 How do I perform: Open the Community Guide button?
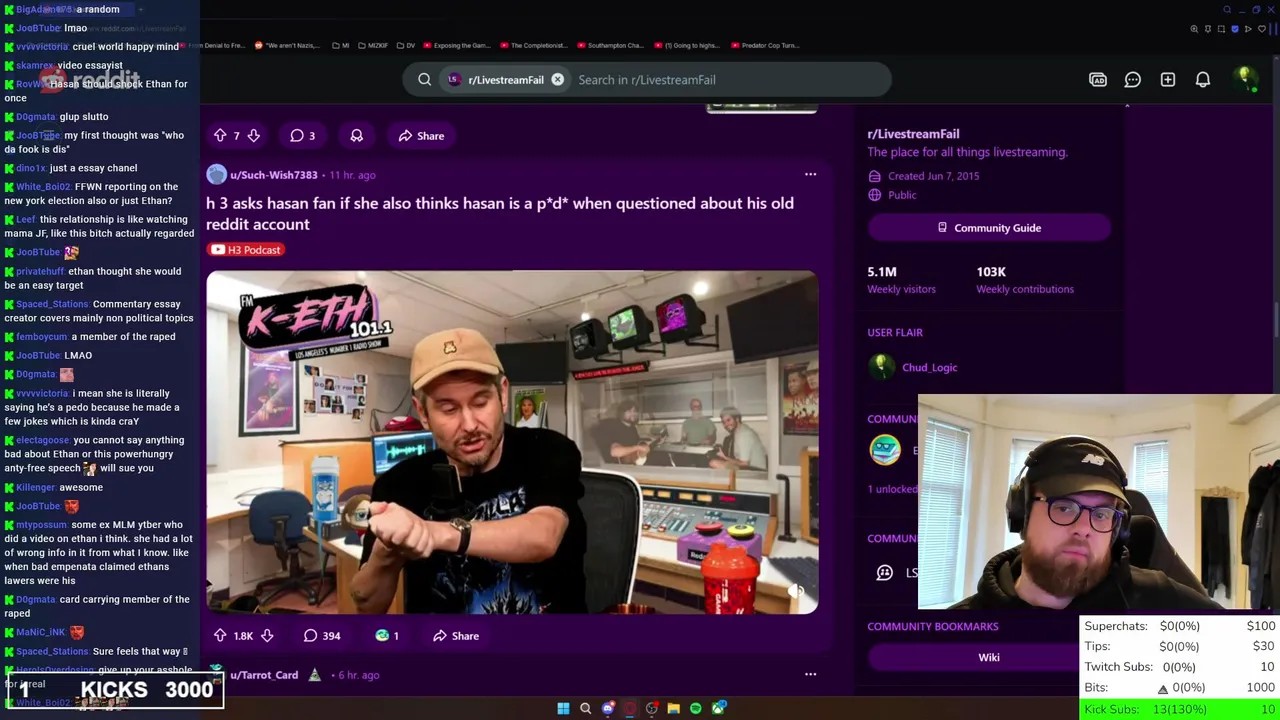pyautogui.click(x=989, y=228)
